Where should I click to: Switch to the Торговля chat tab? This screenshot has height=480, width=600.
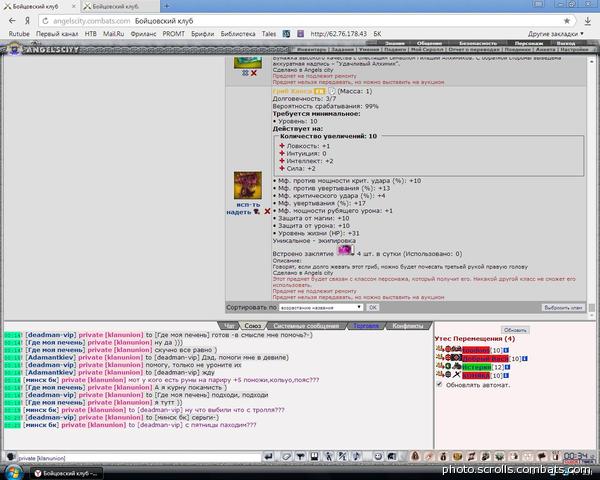click(366, 326)
